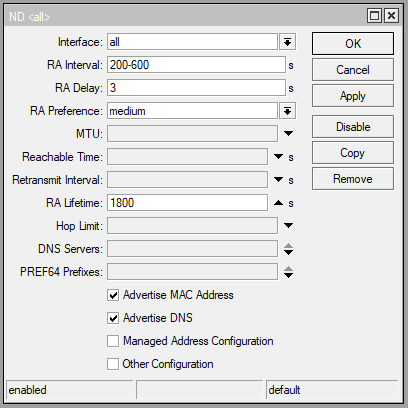Click the OK button
Image resolution: width=408 pixels, height=408 pixels.
click(x=353, y=44)
